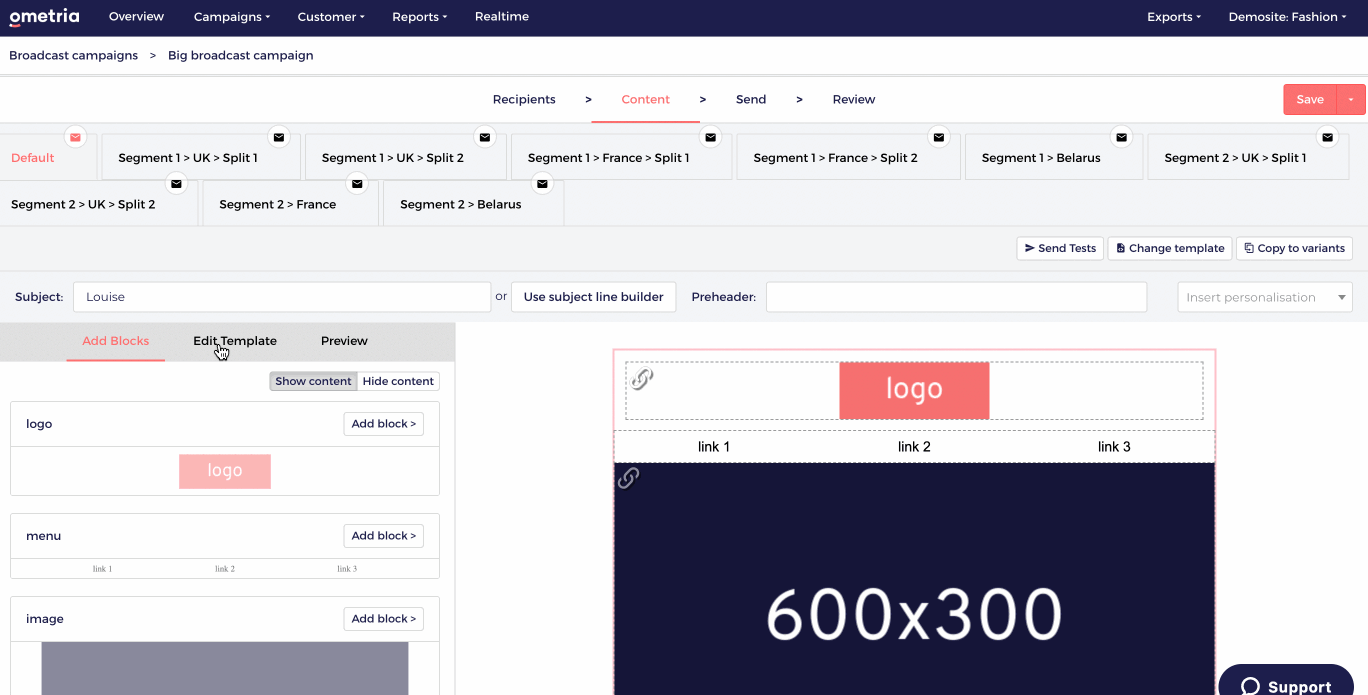Switch to the Add Blocks tab
The image size is (1368, 695).
[116, 341]
